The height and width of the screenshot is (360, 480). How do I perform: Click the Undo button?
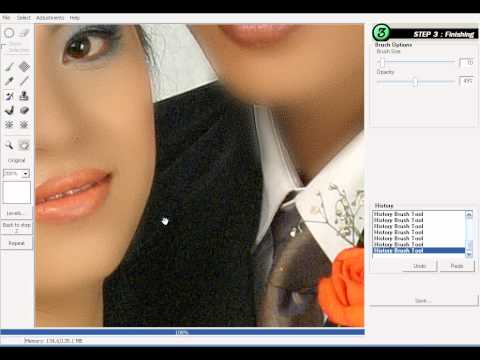pyautogui.click(x=420, y=266)
